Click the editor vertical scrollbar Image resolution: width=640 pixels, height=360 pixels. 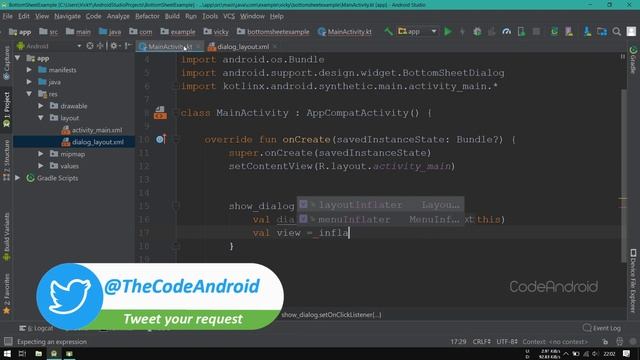tap(623, 176)
